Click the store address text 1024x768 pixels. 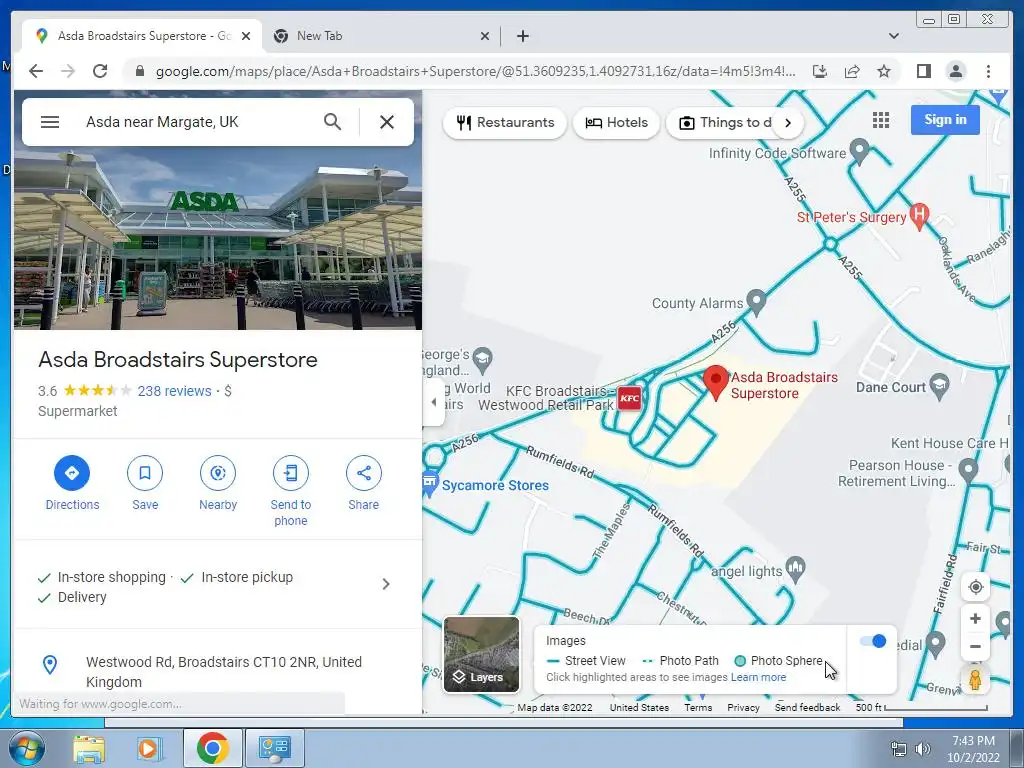click(x=224, y=672)
